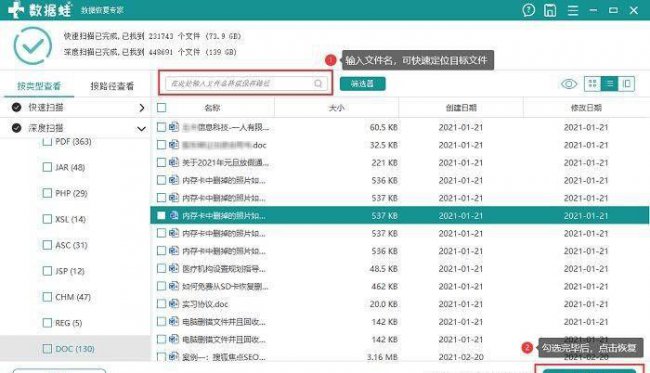This screenshot has height=373, width=650.
Task: Click Word icon of 医疗机构设置规划指导 file
Action: (x=174, y=268)
